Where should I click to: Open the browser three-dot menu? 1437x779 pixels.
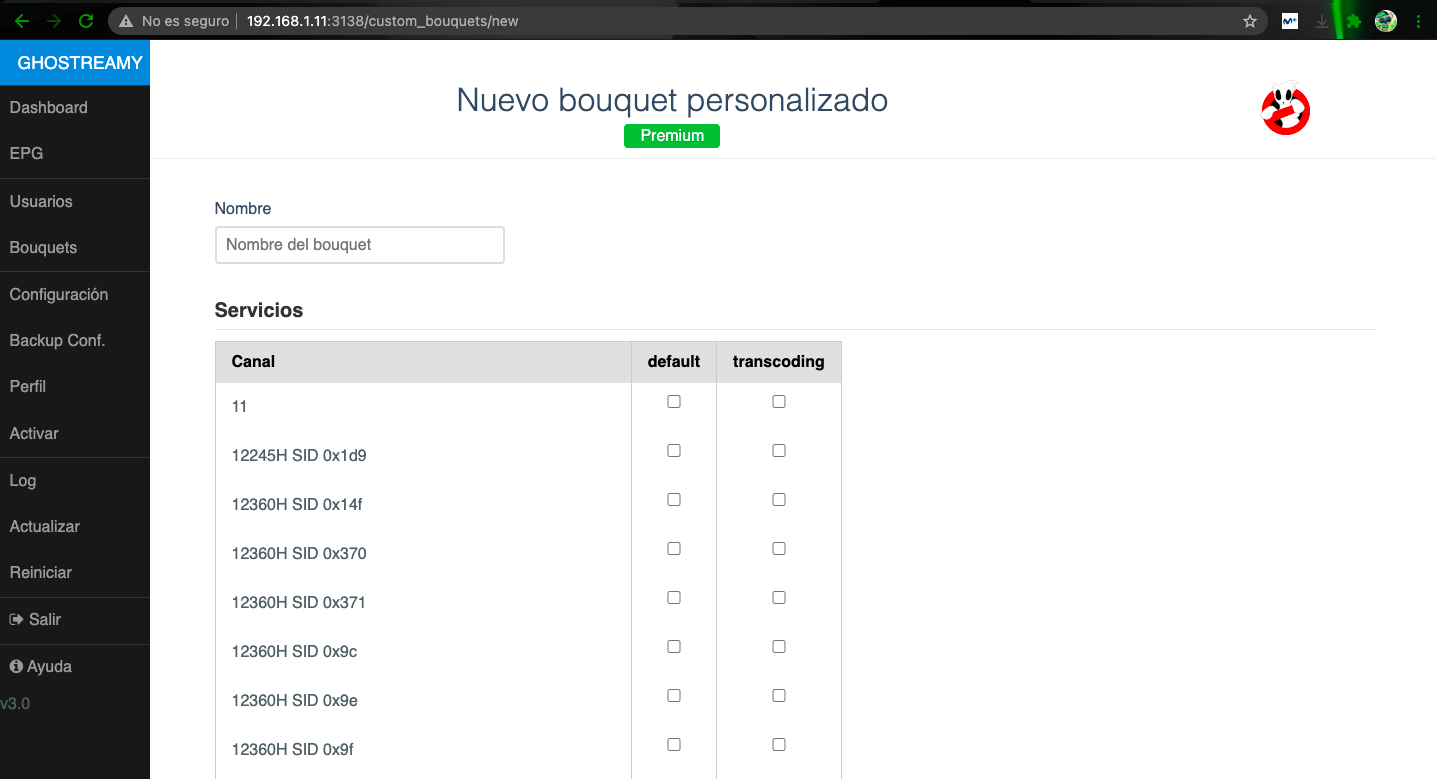pos(1418,21)
